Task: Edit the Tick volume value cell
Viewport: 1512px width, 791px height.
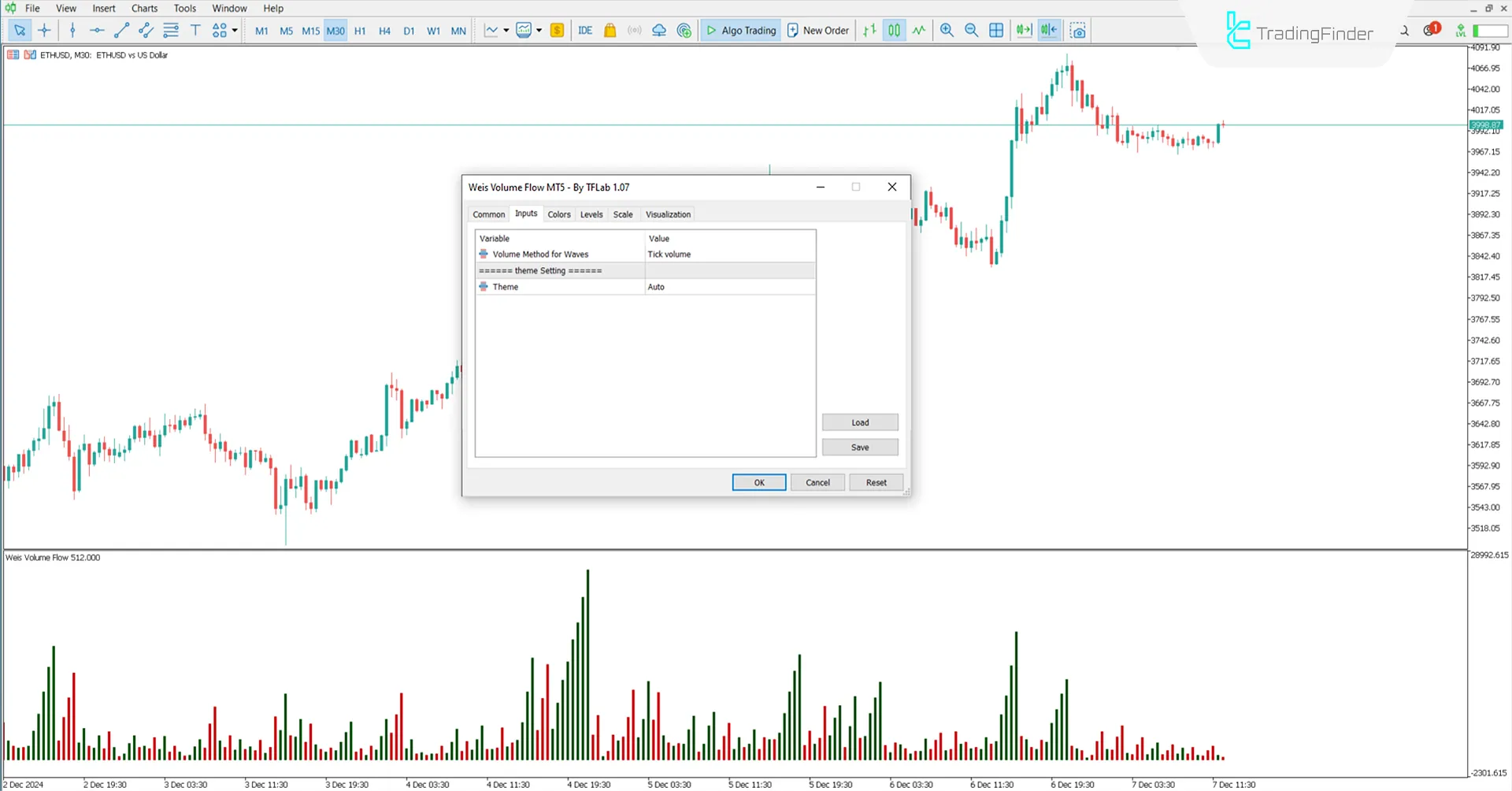Action: tap(730, 254)
